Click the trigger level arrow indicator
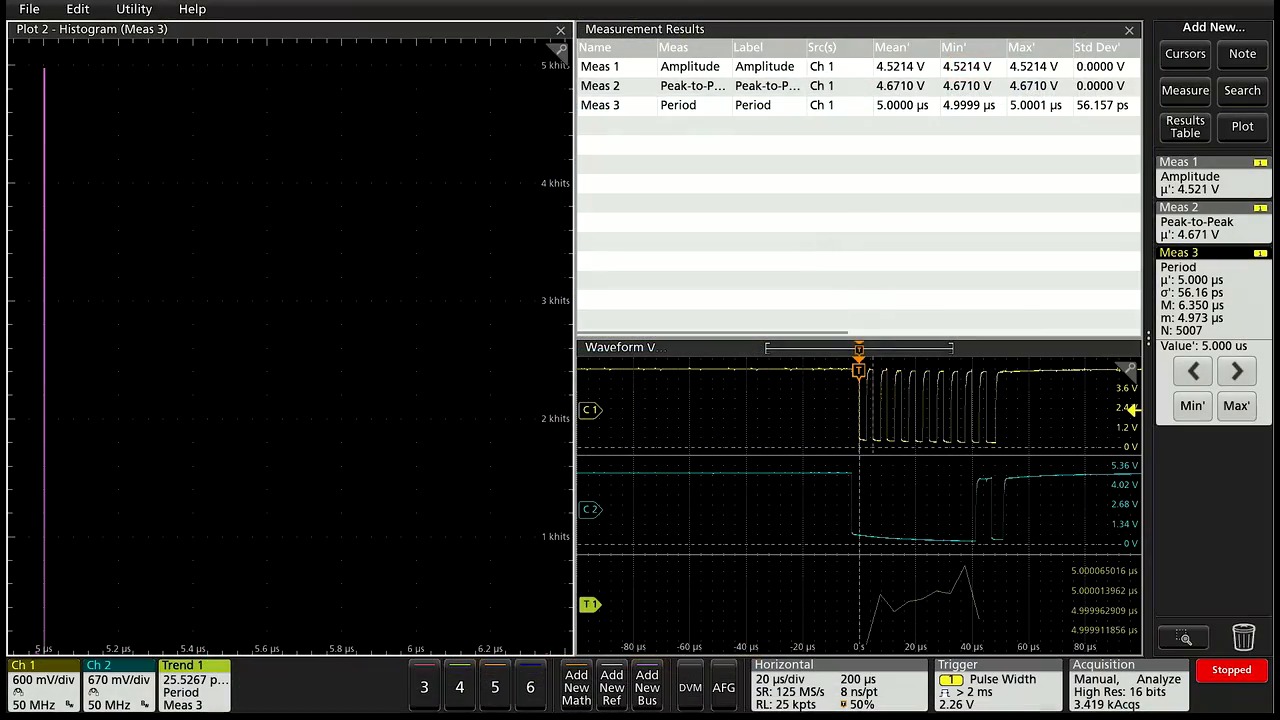Image resolution: width=1280 pixels, height=720 pixels. 1130,410
